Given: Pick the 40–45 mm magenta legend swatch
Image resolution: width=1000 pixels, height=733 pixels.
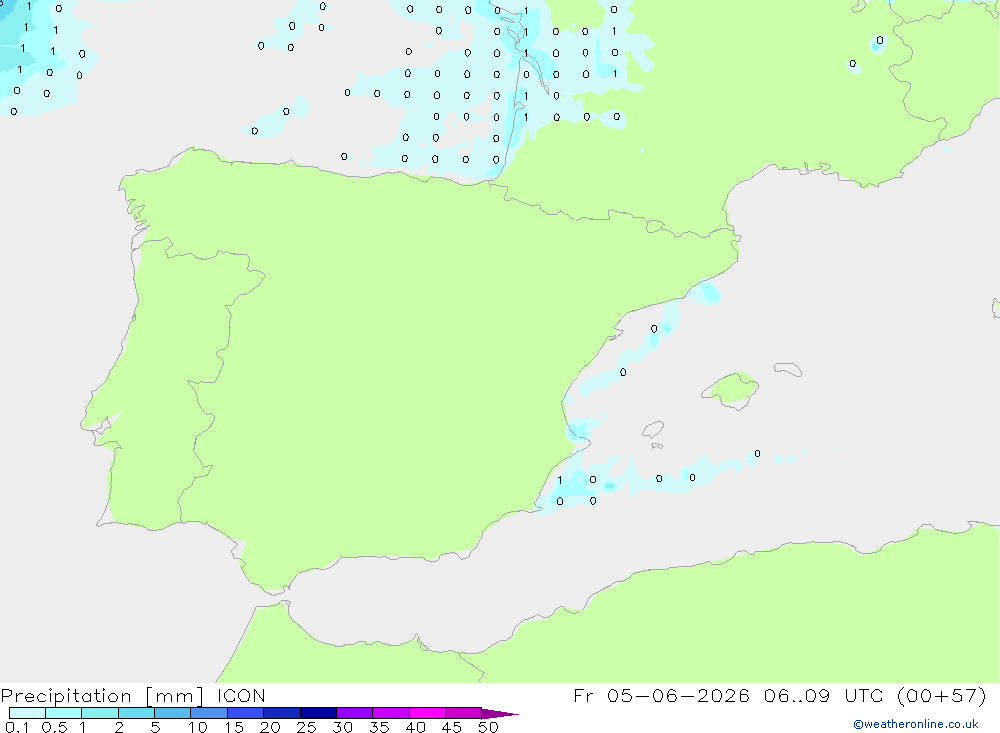Looking at the screenshot, I should 427,713.
